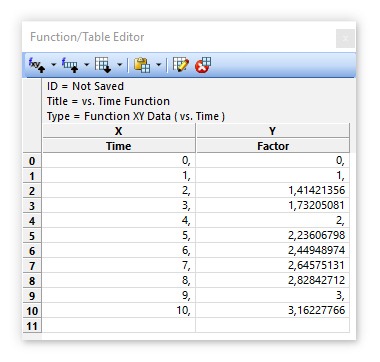This screenshot has height=362, width=380.
Task: Pick row header 4
Action: point(32,221)
